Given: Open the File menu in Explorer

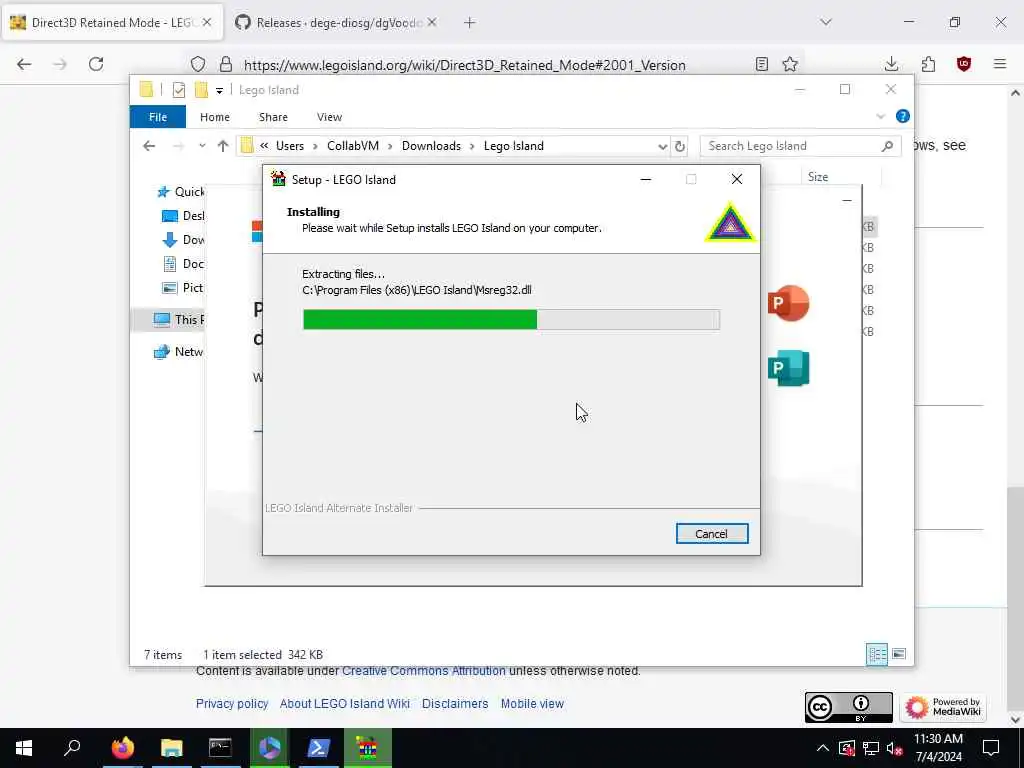Looking at the screenshot, I should [158, 117].
